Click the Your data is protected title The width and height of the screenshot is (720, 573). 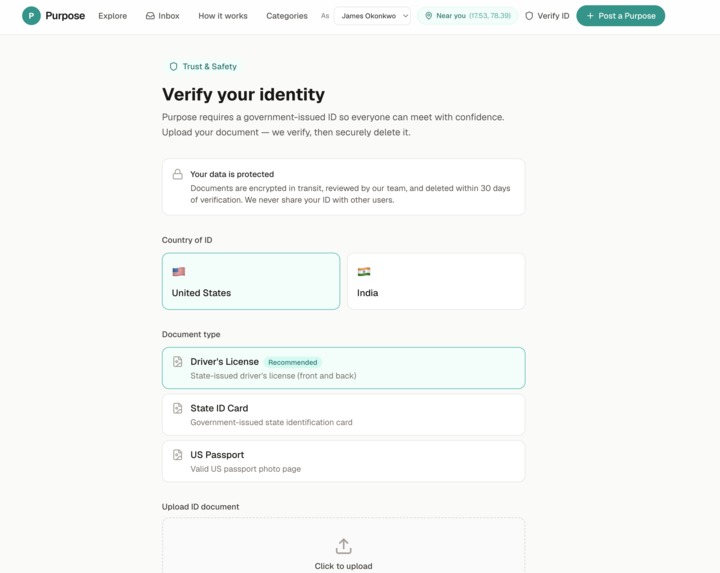232,174
